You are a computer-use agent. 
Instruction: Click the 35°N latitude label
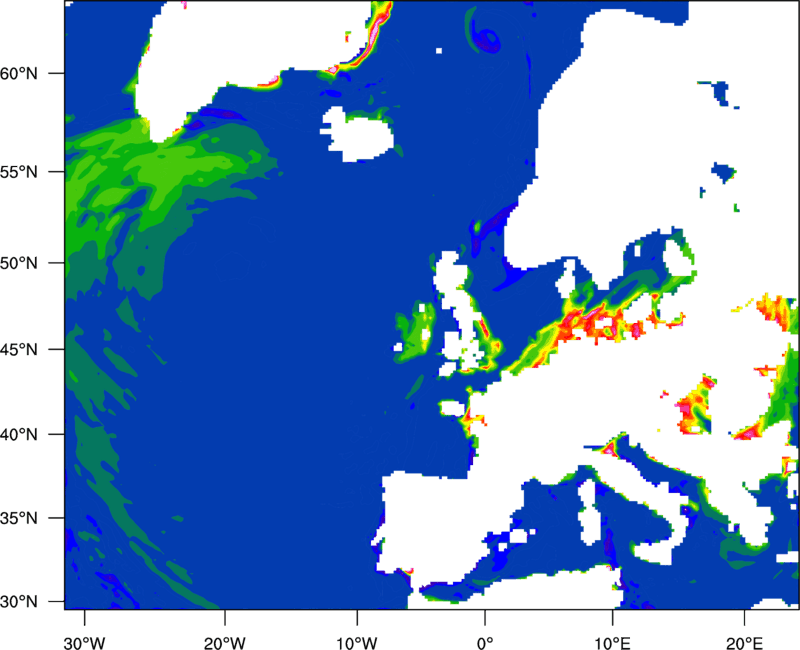pos(19,518)
